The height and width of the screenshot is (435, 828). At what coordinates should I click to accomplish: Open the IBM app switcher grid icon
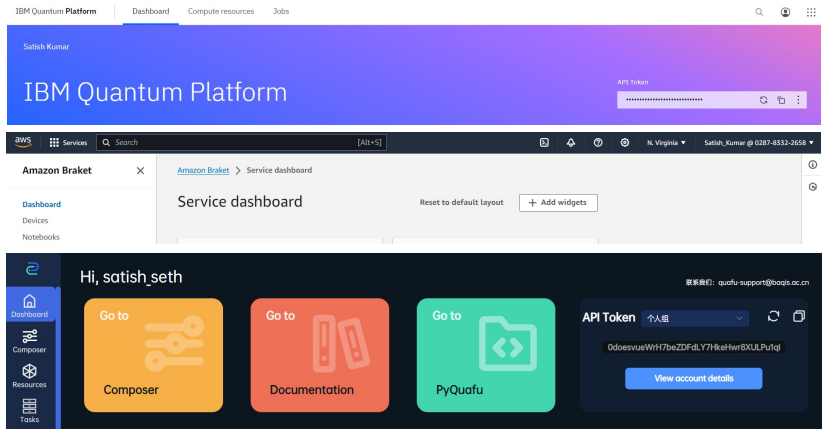pos(811,12)
